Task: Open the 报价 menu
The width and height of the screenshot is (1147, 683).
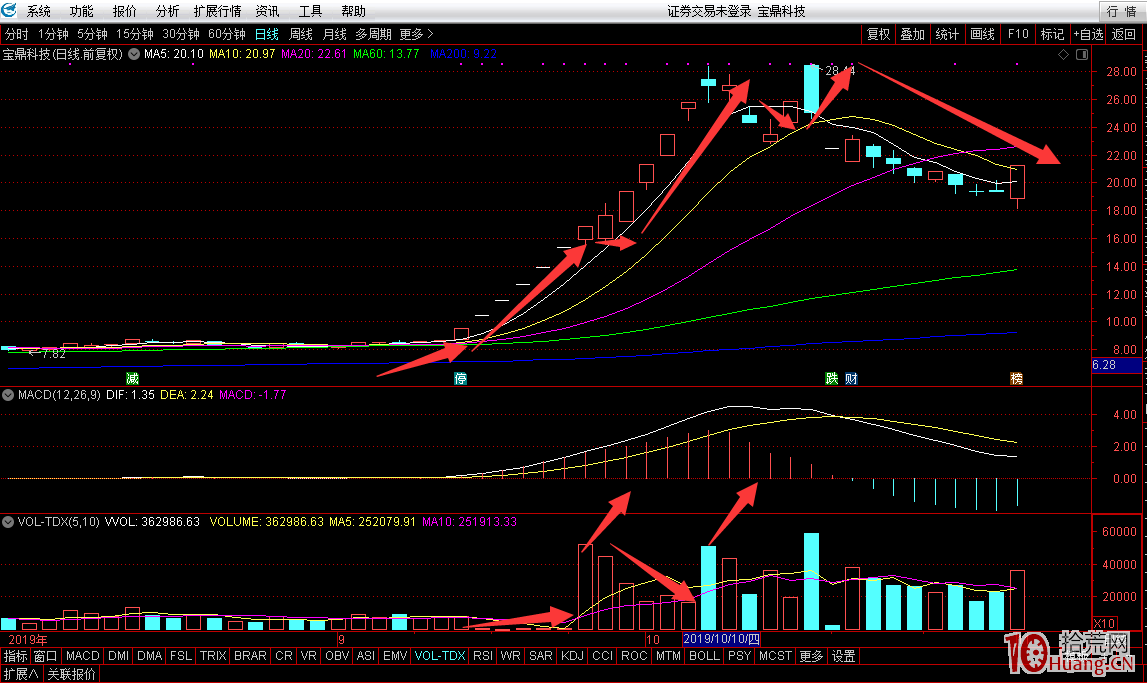Action: click(124, 11)
